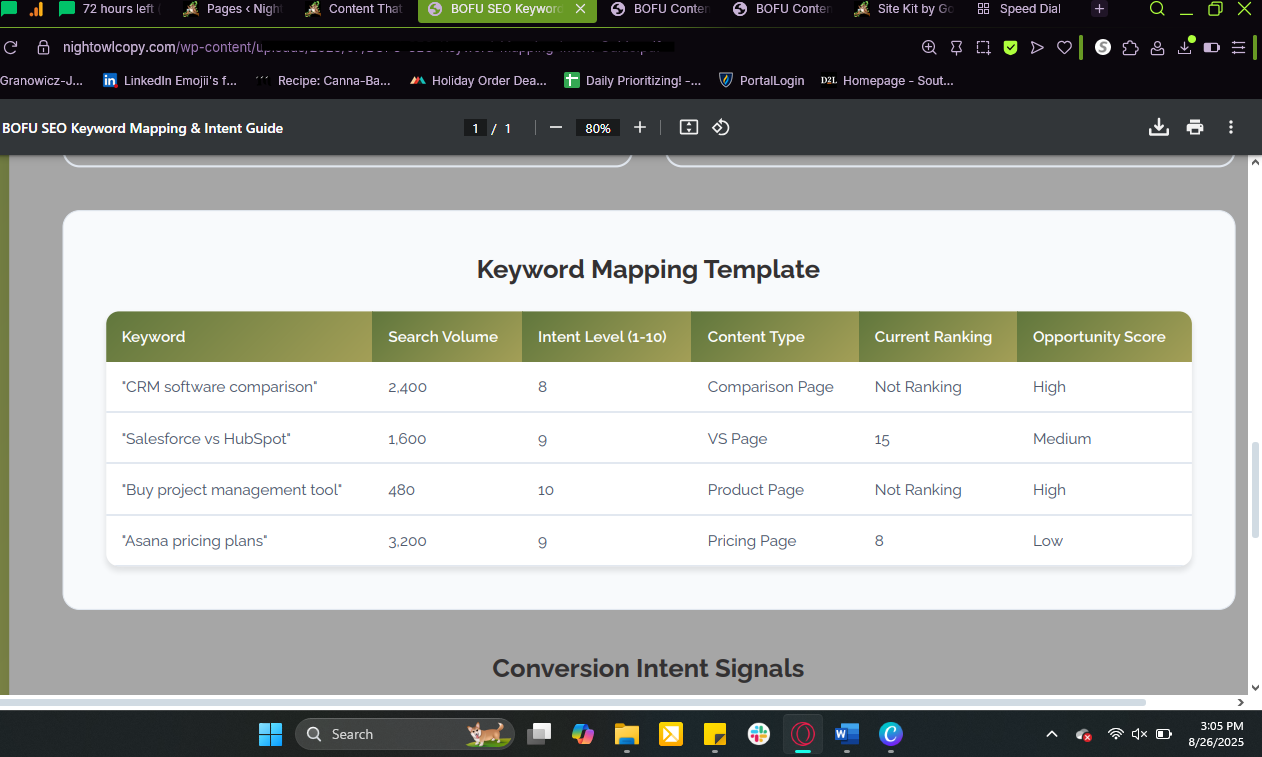The width and height of the screenshot is (1262, 757).
Task: Toggle the battery saver icon in browser
Action: point(1211,48)
